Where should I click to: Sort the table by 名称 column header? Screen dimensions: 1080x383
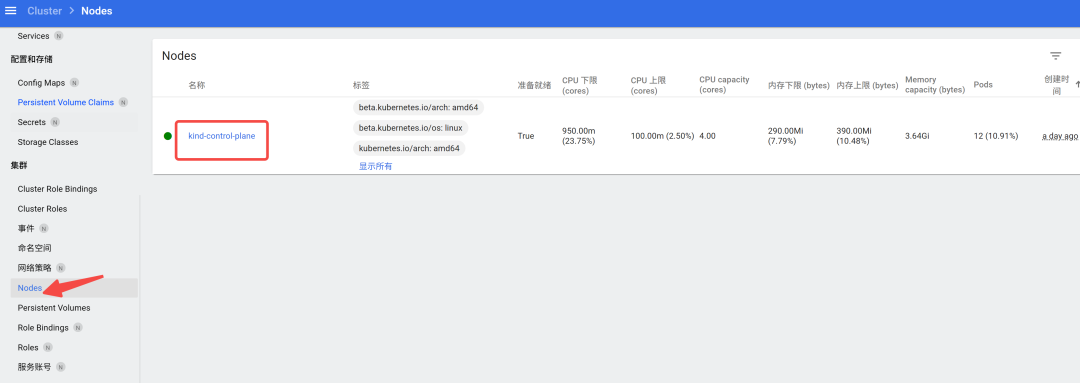point(197,85)
